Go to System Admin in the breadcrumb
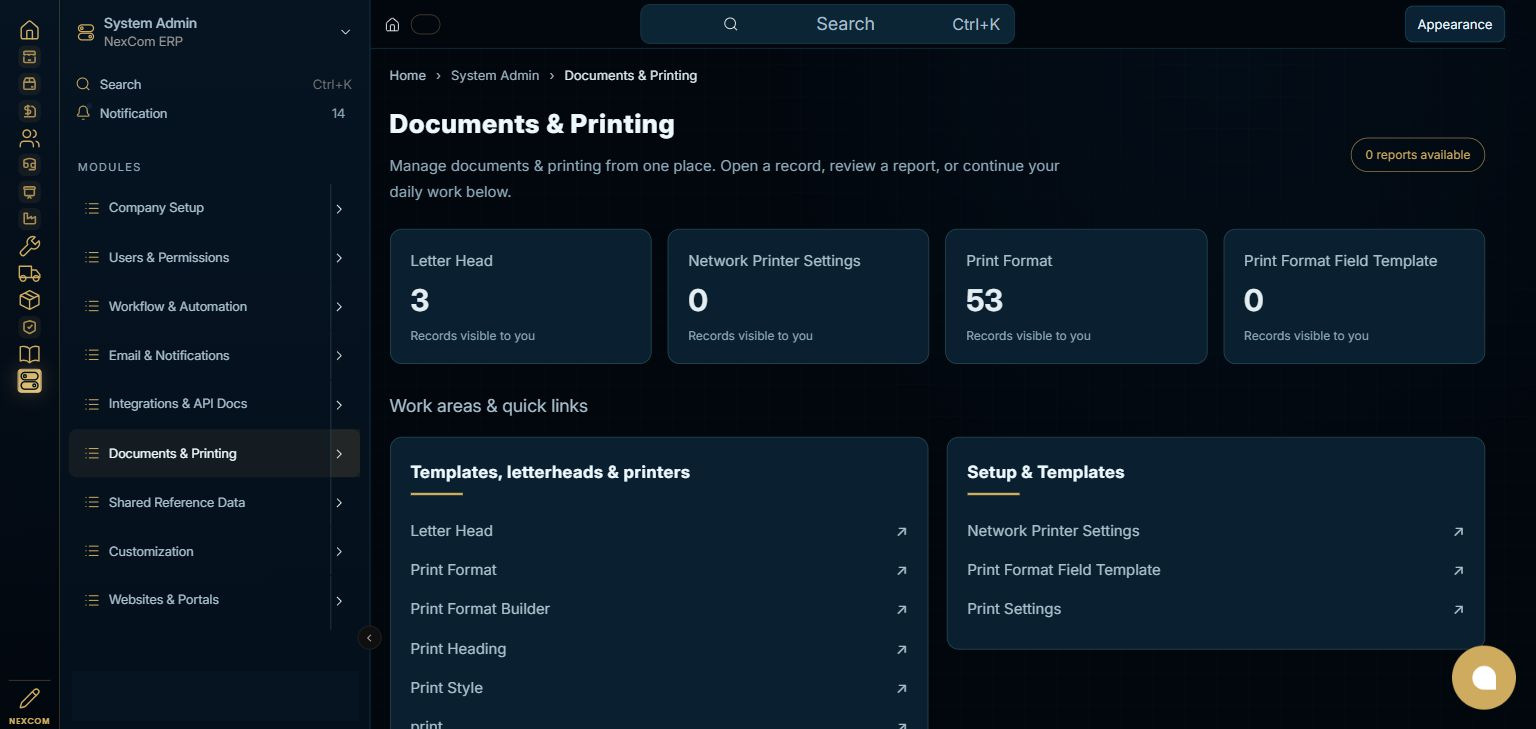This screenshot has width=1536, height=729. tap(495, 75)
